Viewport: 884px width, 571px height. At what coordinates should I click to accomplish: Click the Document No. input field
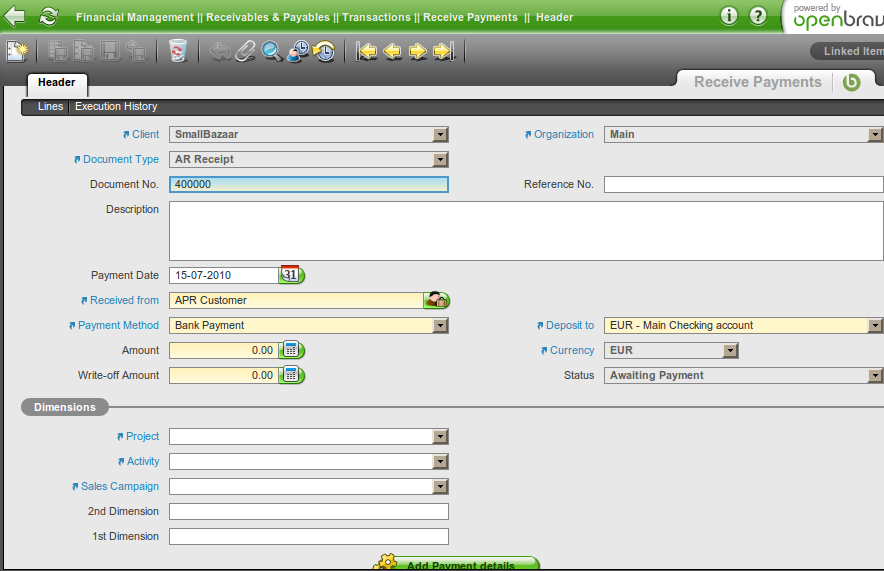[x=309, y=184]
